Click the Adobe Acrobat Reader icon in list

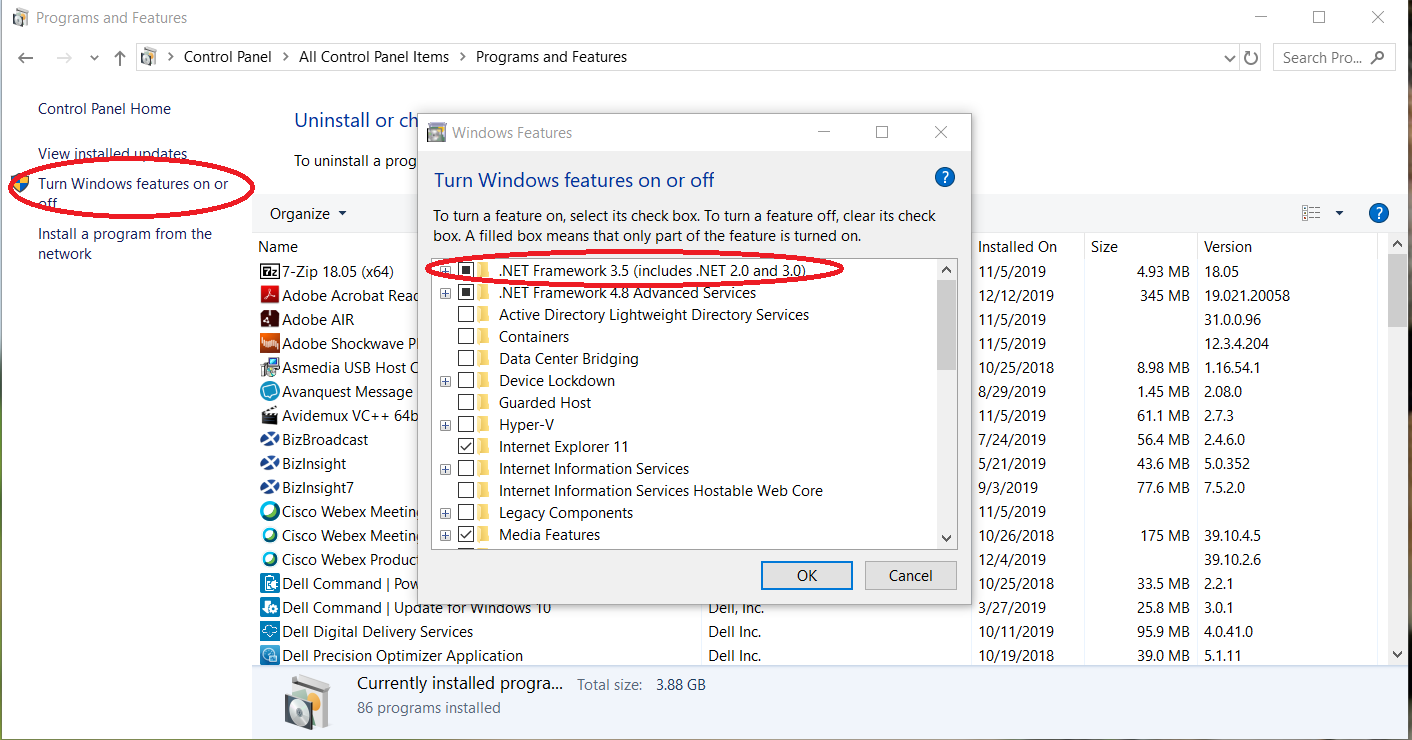tap(269, 295)
